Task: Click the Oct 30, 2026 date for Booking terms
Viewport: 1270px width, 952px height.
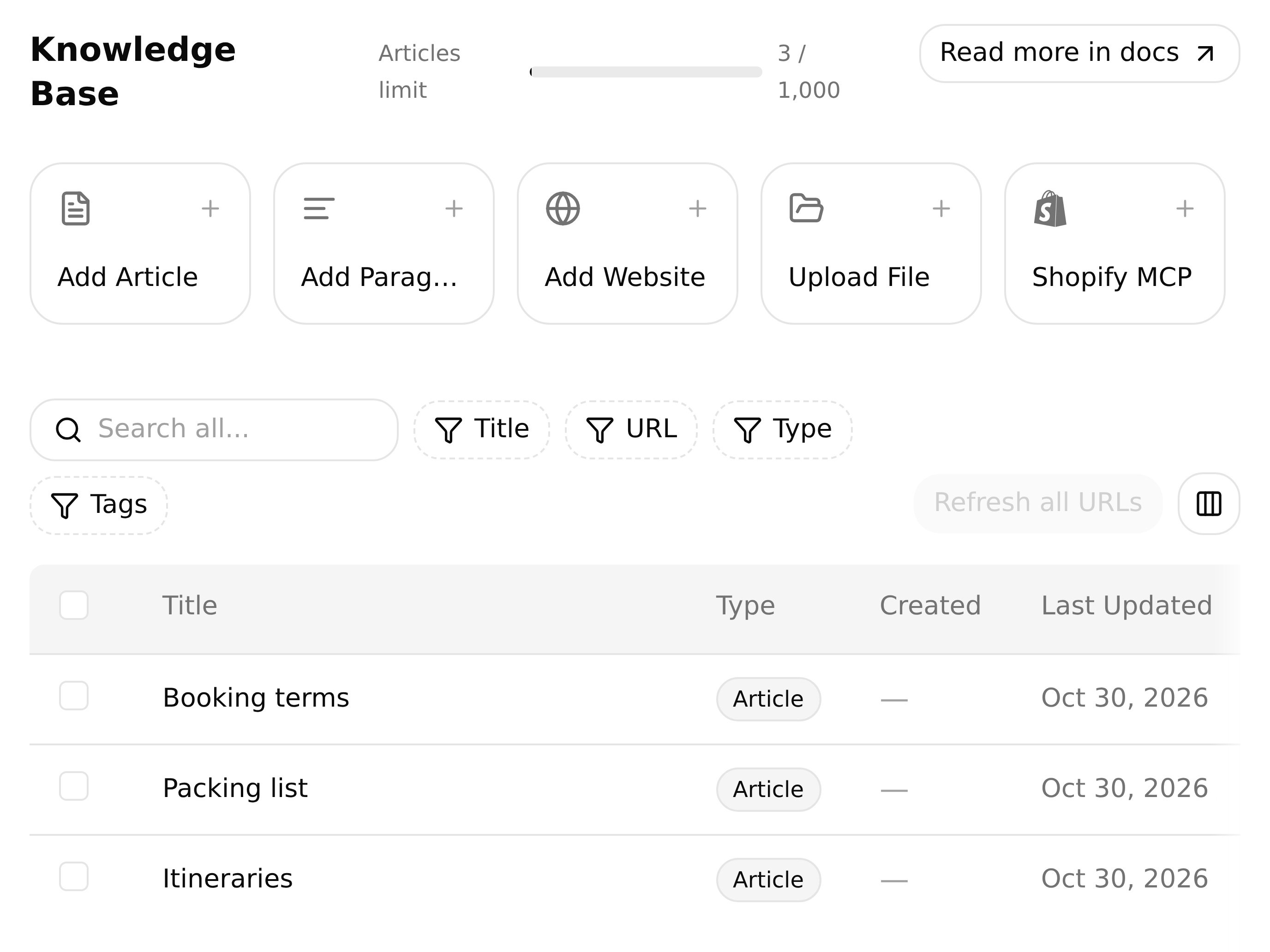Action: (1124, 698)
